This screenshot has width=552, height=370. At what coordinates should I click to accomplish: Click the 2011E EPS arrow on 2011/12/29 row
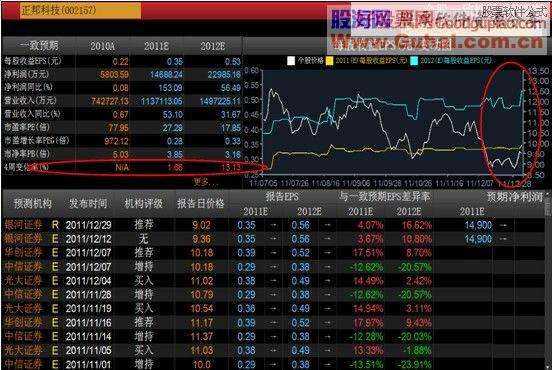[273, 225]
